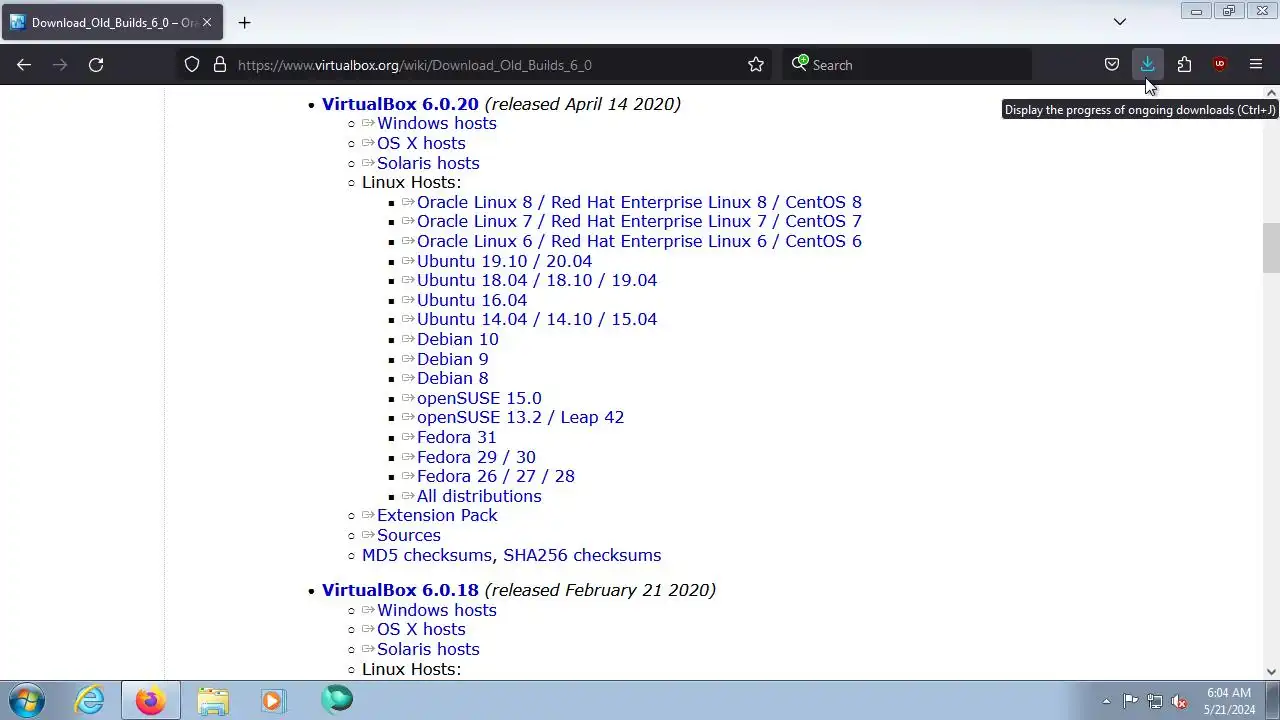The width and height of the screenshot is (1280, 720).
Task: Select Firefox in the taskbar
Action: pyautogui.click(x=151, y=700)
